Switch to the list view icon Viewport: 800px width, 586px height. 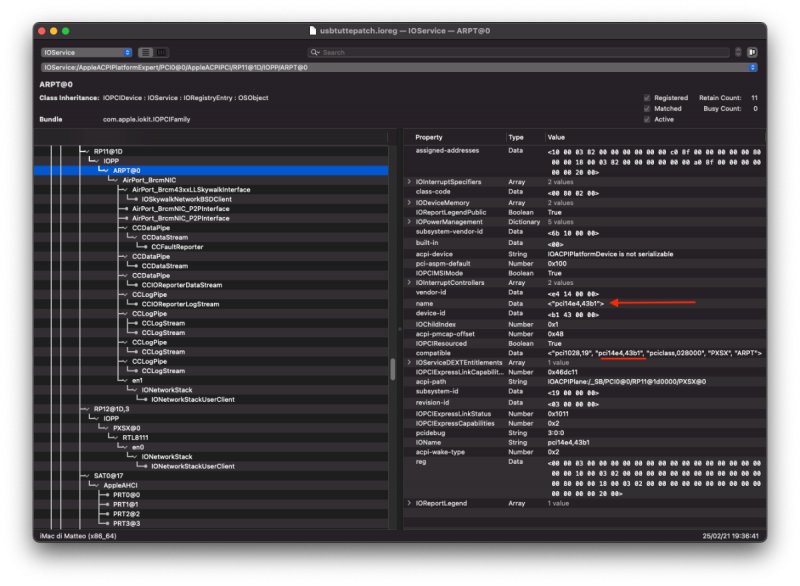pyautogui.click(x=145, y=52)
